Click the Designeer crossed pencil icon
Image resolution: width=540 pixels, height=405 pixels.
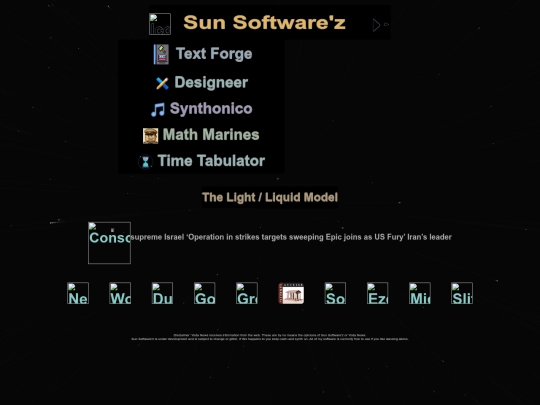162,83
